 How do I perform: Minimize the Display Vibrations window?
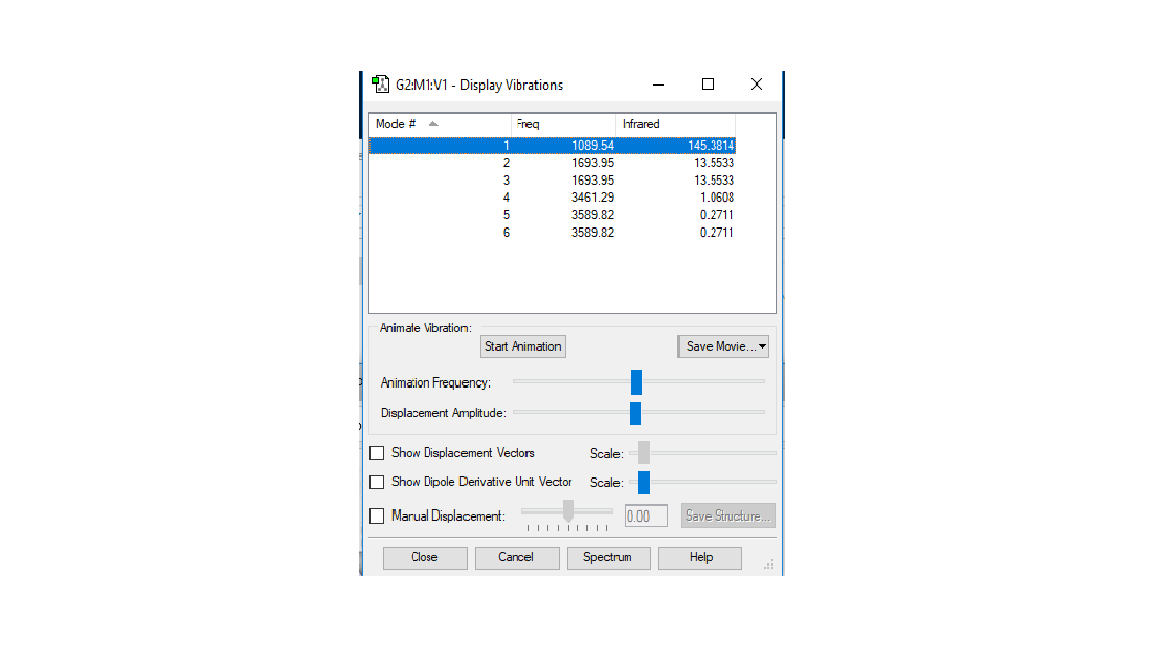[x=658, y=84]
